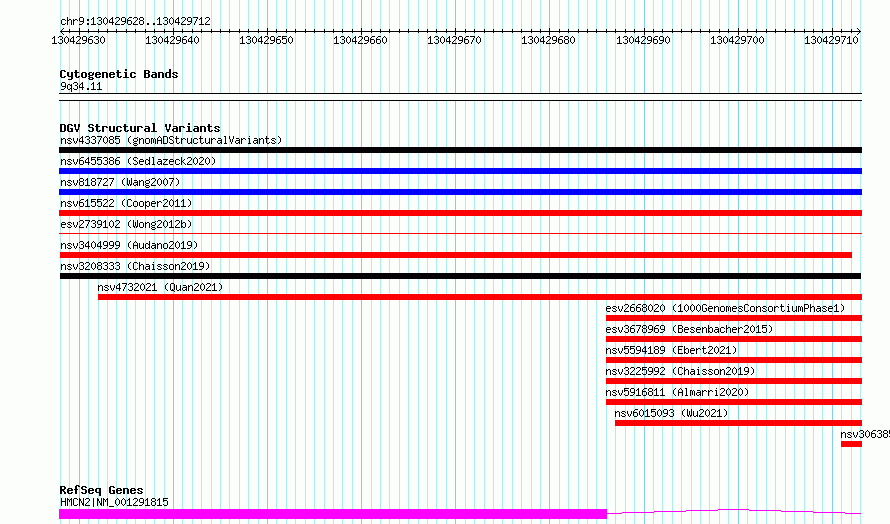The width and height of the screenshot is (890, 524).
Task: Click the blue nsv6455386 variant bar
Action: [460, 171]
